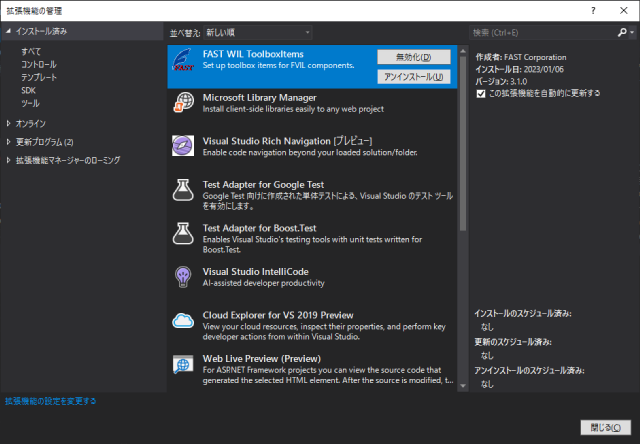
Task: Expand the 拡張機能マネージャーのローミング node
Action: pos(8,160)
